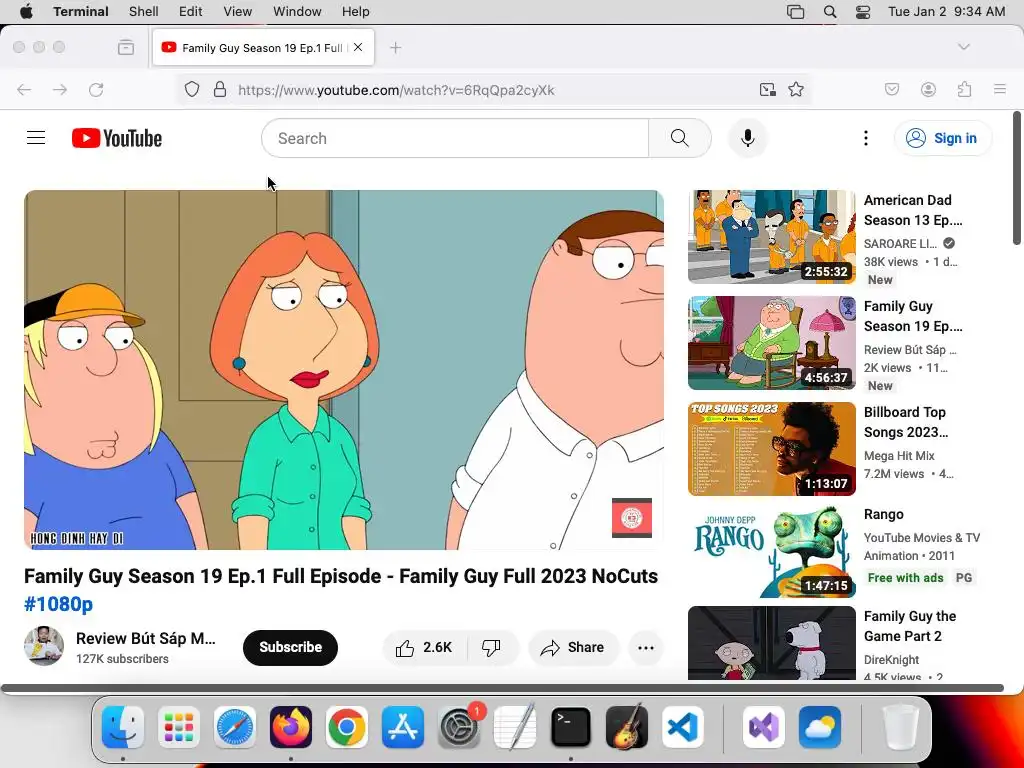
Task: Open the View menu
Action: tap(238, 11)
